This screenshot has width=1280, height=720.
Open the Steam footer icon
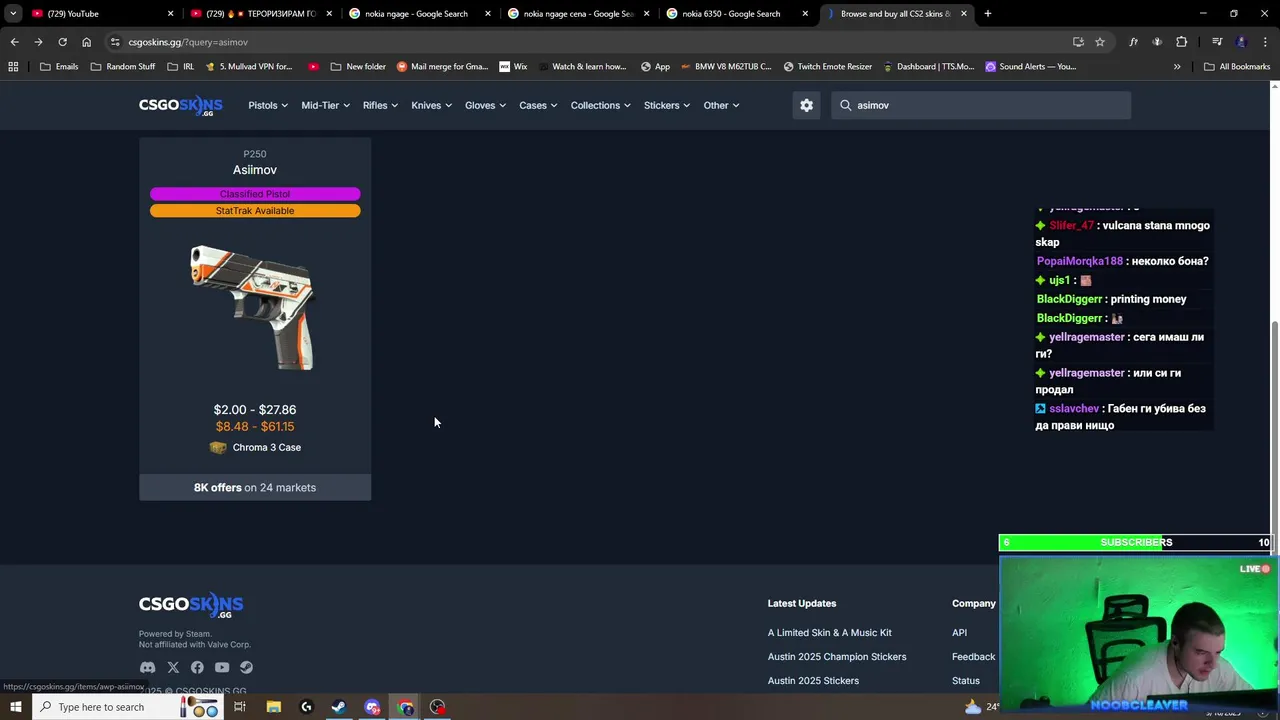click(246, 667)
